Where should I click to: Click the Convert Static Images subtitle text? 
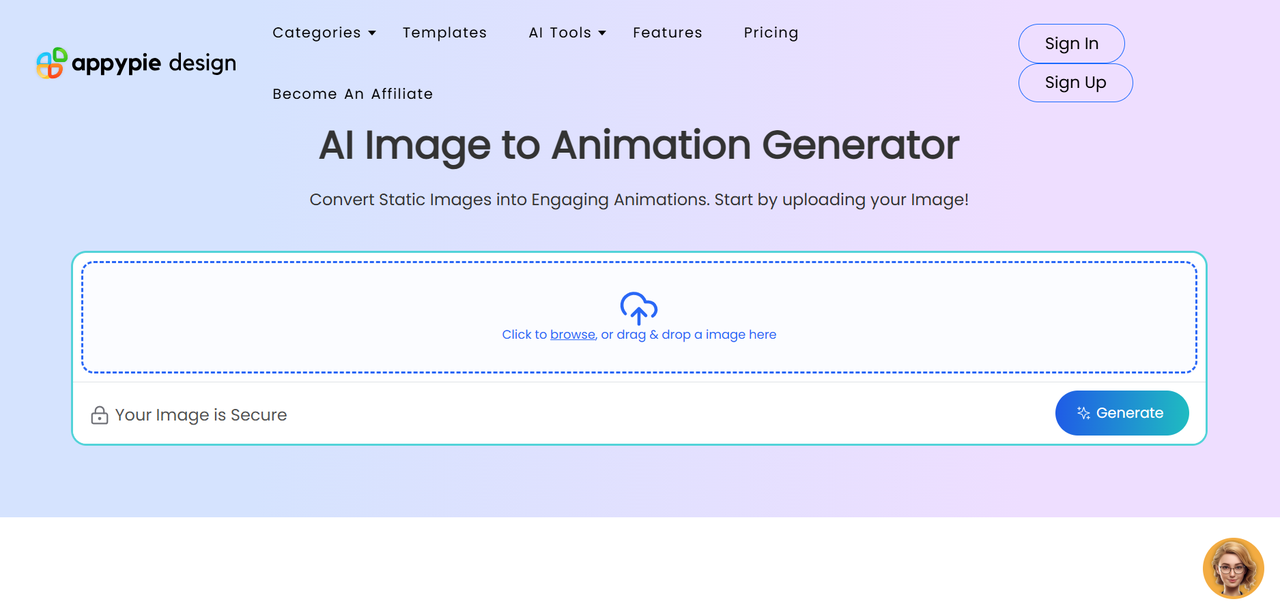[x=639, y=200]
